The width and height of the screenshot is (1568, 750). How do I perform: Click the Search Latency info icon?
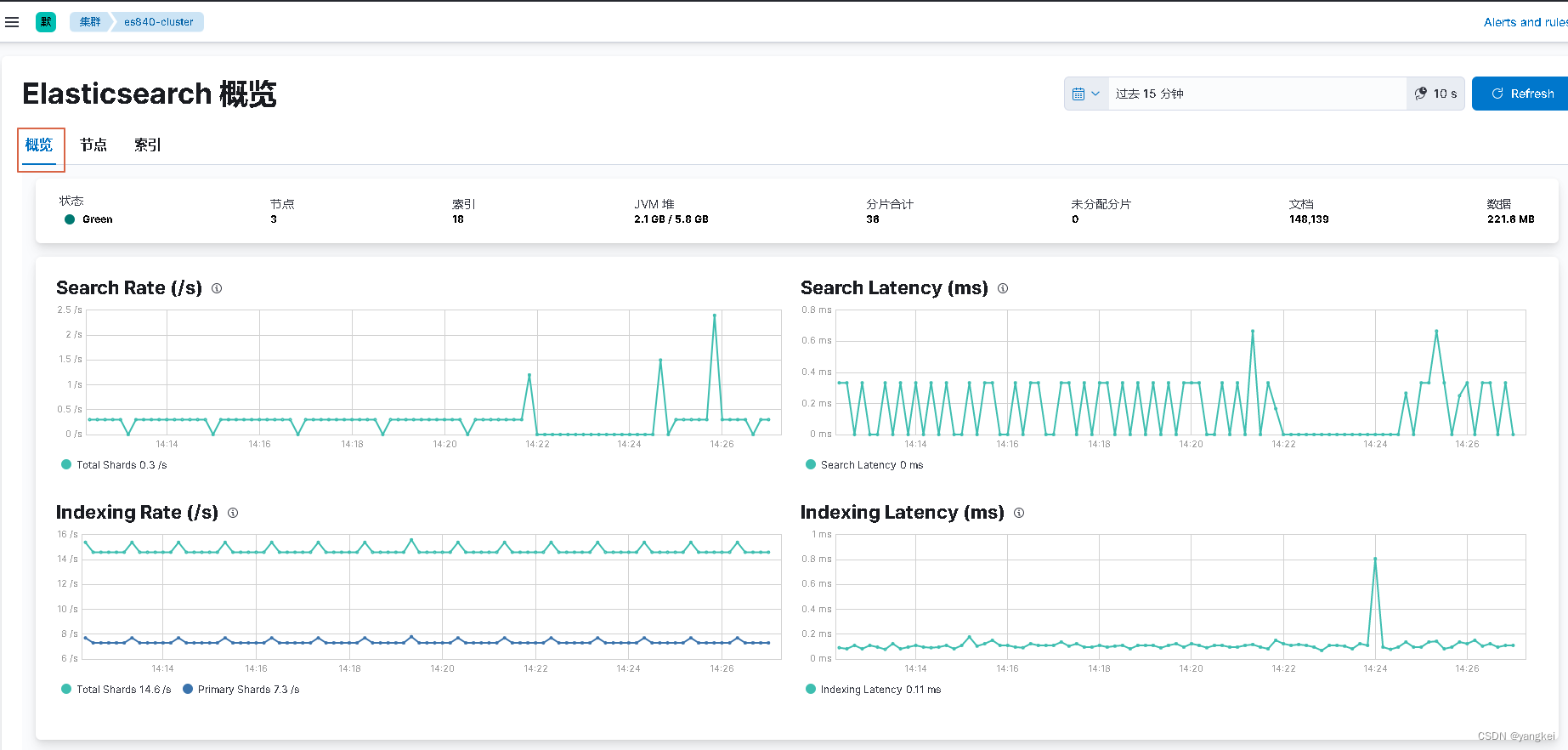coord(1003,288)
